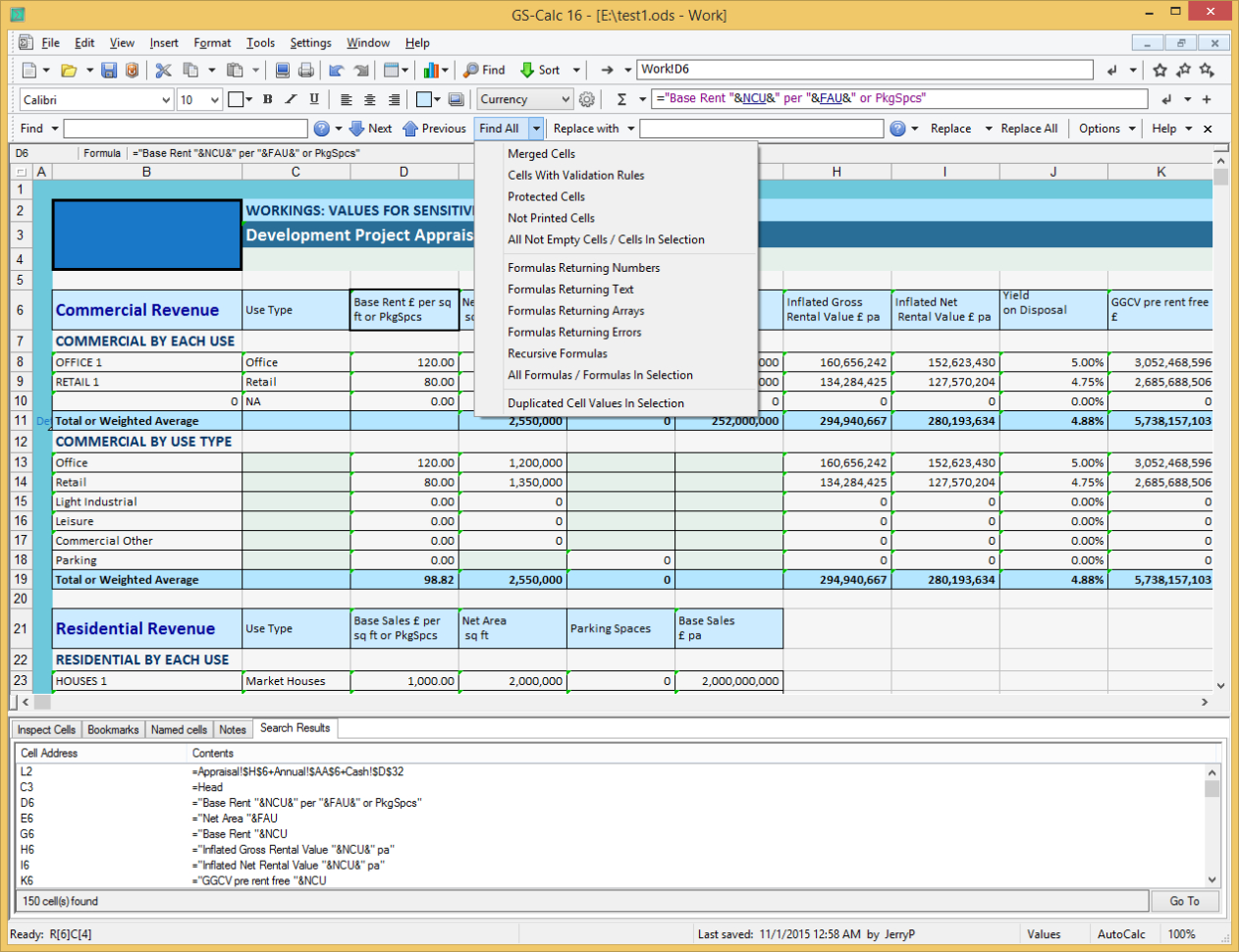Toggle bold formatting
Viewport: 1239px width, 952px height.
coord(268,99)
